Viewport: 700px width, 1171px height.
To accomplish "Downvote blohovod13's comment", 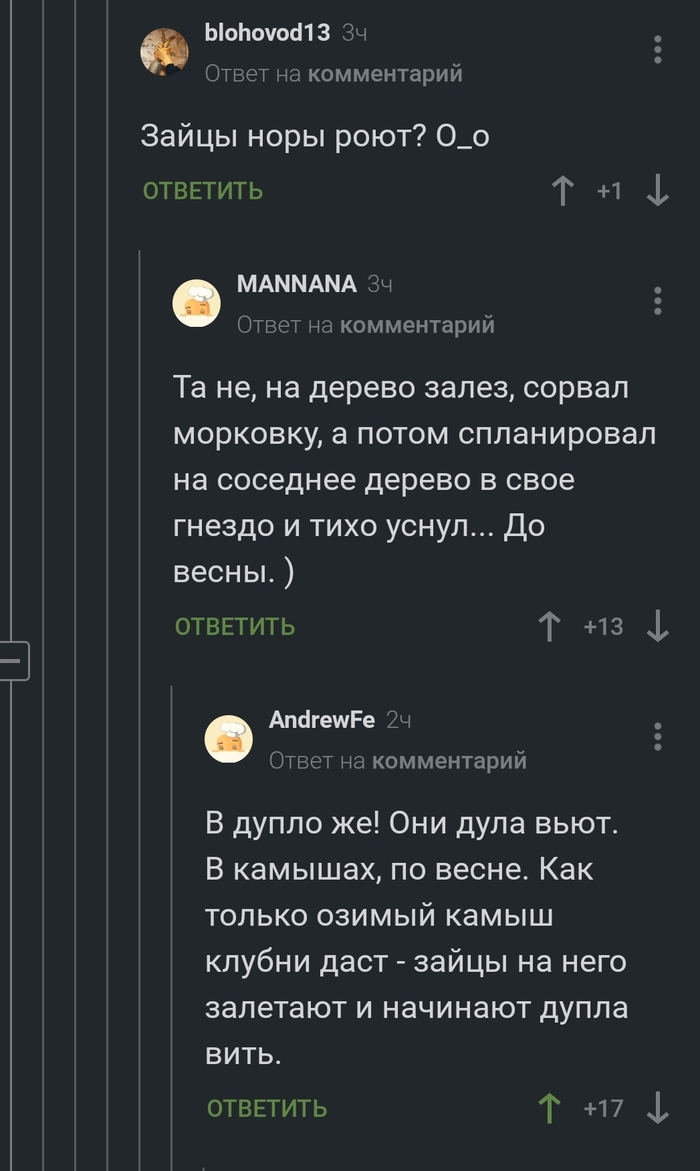I will click(657, 191).
